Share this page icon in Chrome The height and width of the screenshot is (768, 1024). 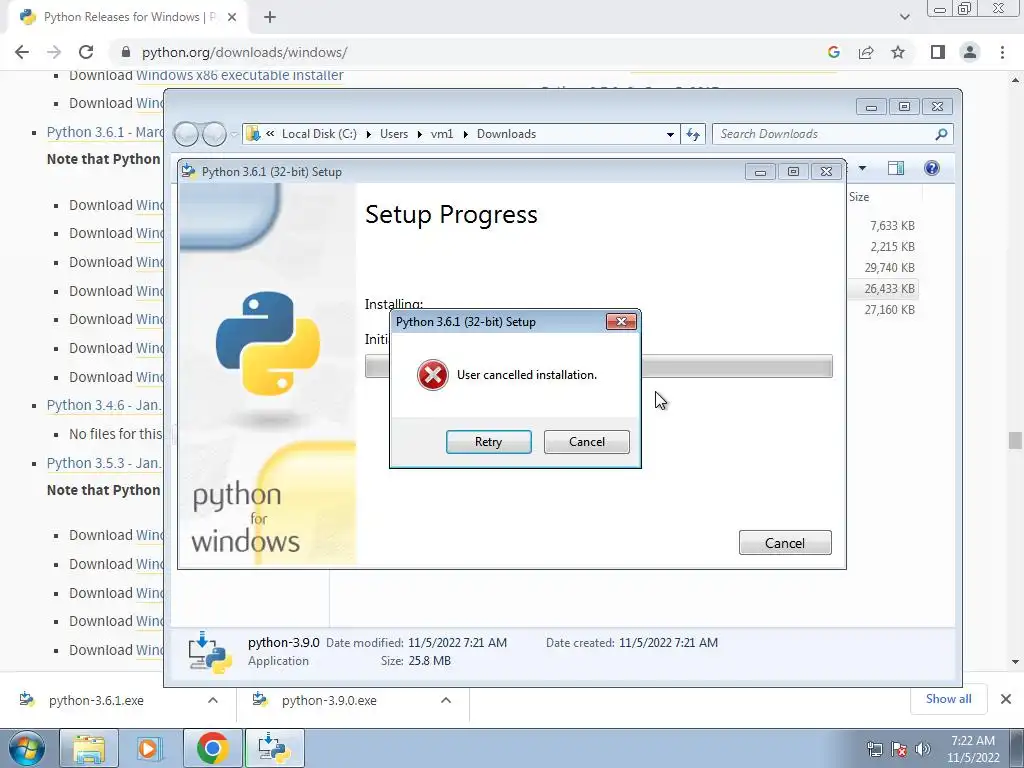[x=866, y=52]
